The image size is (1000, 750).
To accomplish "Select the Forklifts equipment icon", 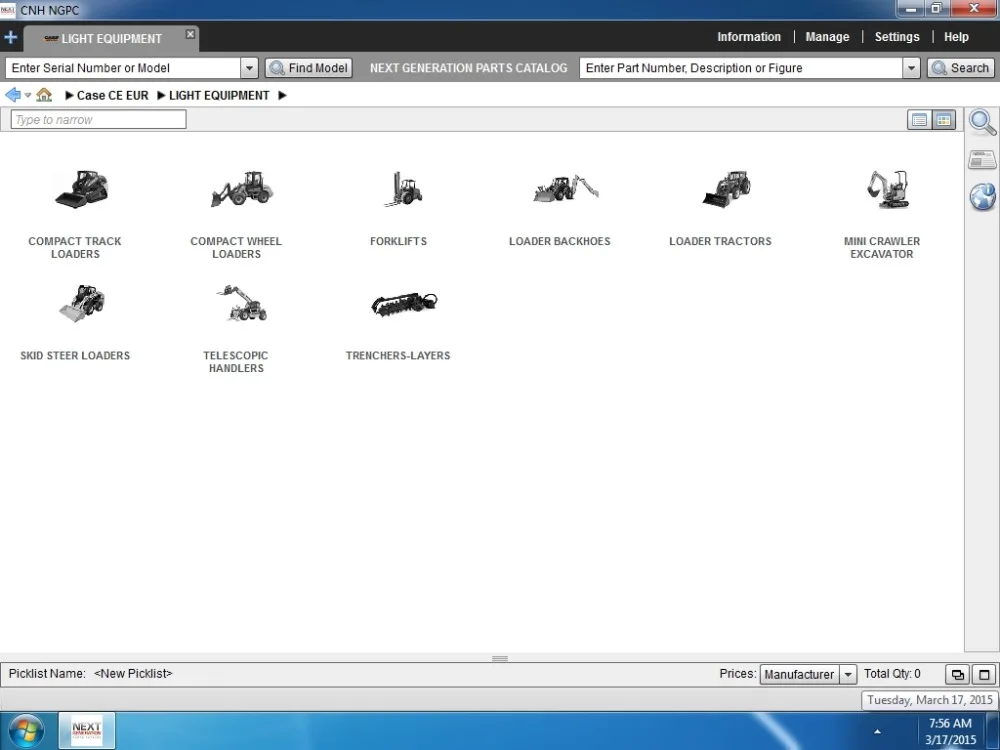I will pos(403,189).
